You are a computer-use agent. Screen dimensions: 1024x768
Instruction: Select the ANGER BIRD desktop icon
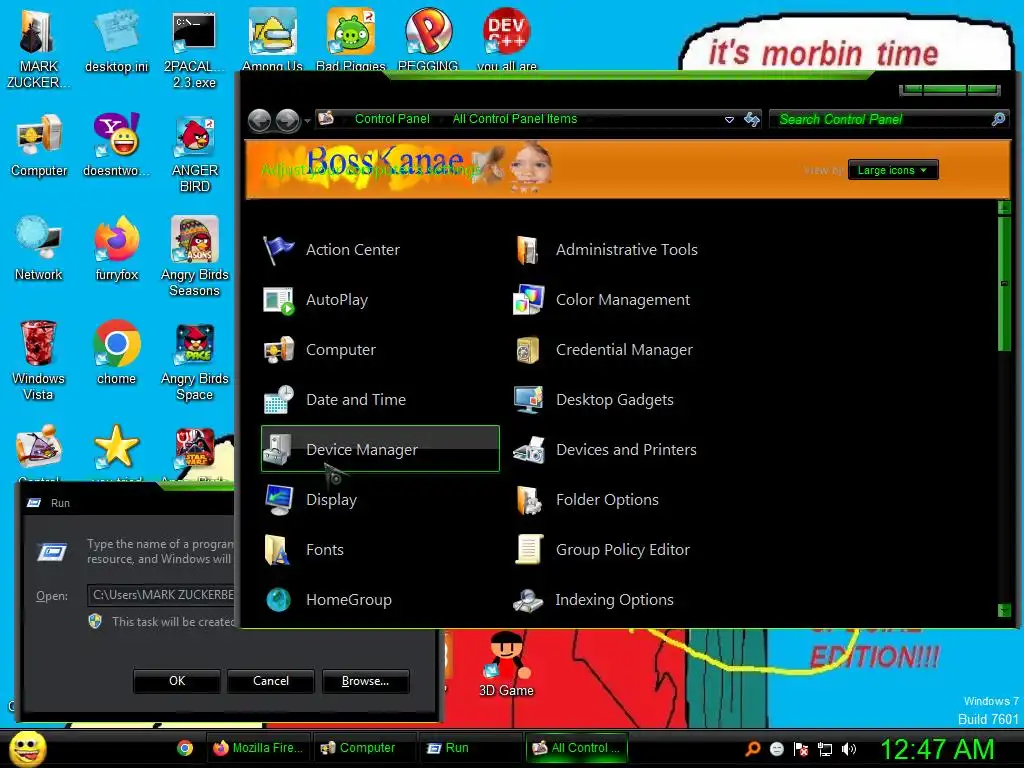[x=195, y=154]
